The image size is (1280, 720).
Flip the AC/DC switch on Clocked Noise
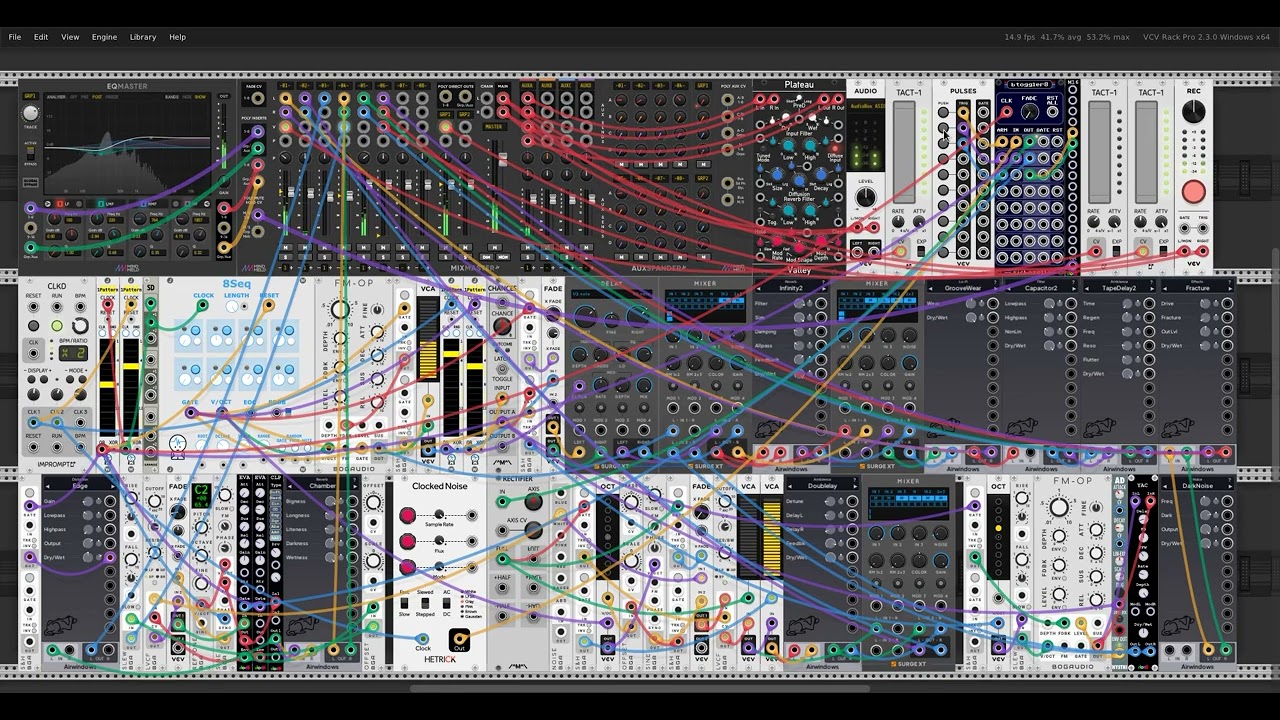tap(446, 603)
